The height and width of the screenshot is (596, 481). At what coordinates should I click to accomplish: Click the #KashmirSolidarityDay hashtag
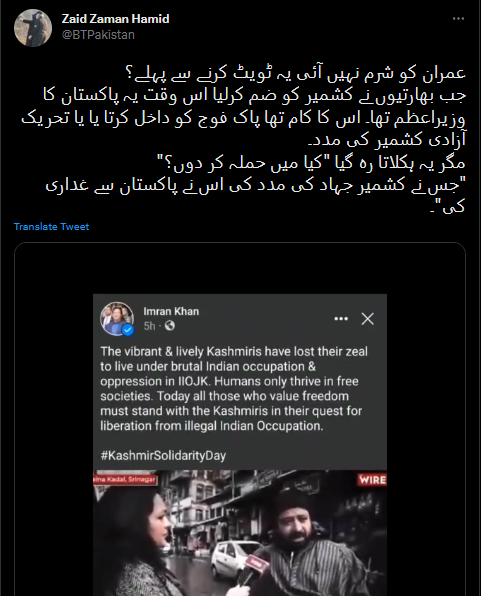click(163, 455)
